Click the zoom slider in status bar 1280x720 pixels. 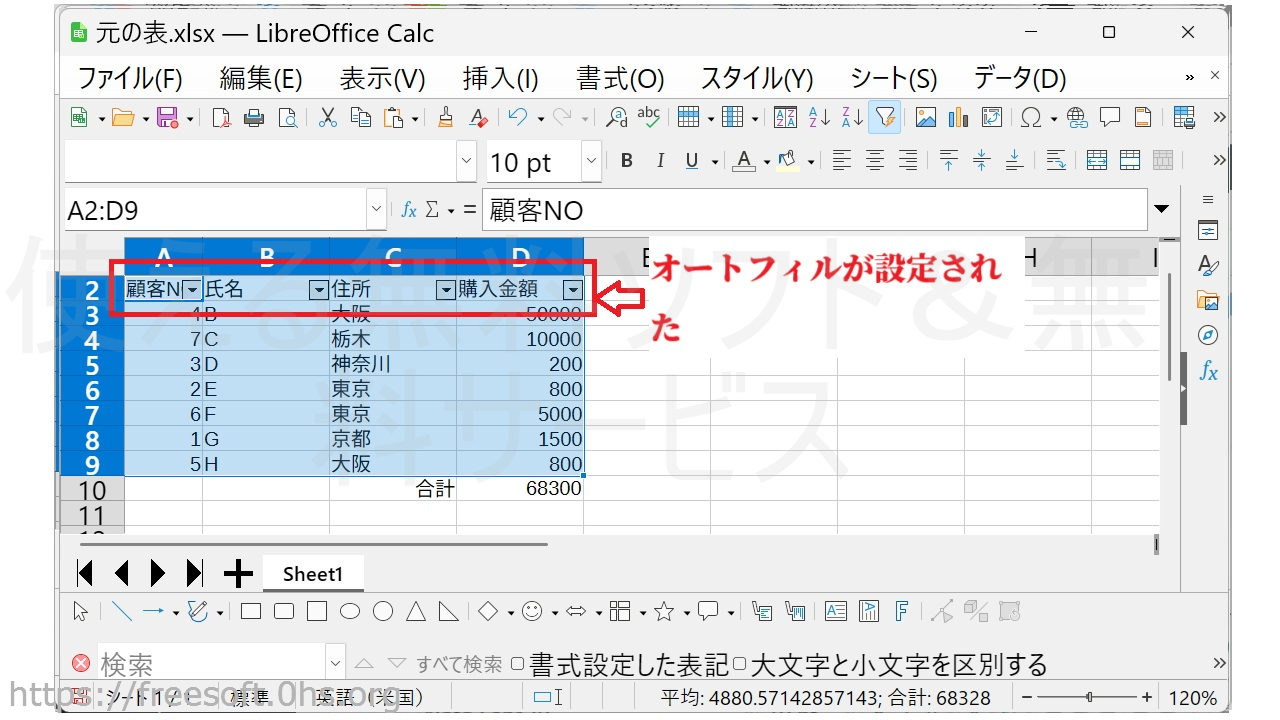tap(1089, 697)
